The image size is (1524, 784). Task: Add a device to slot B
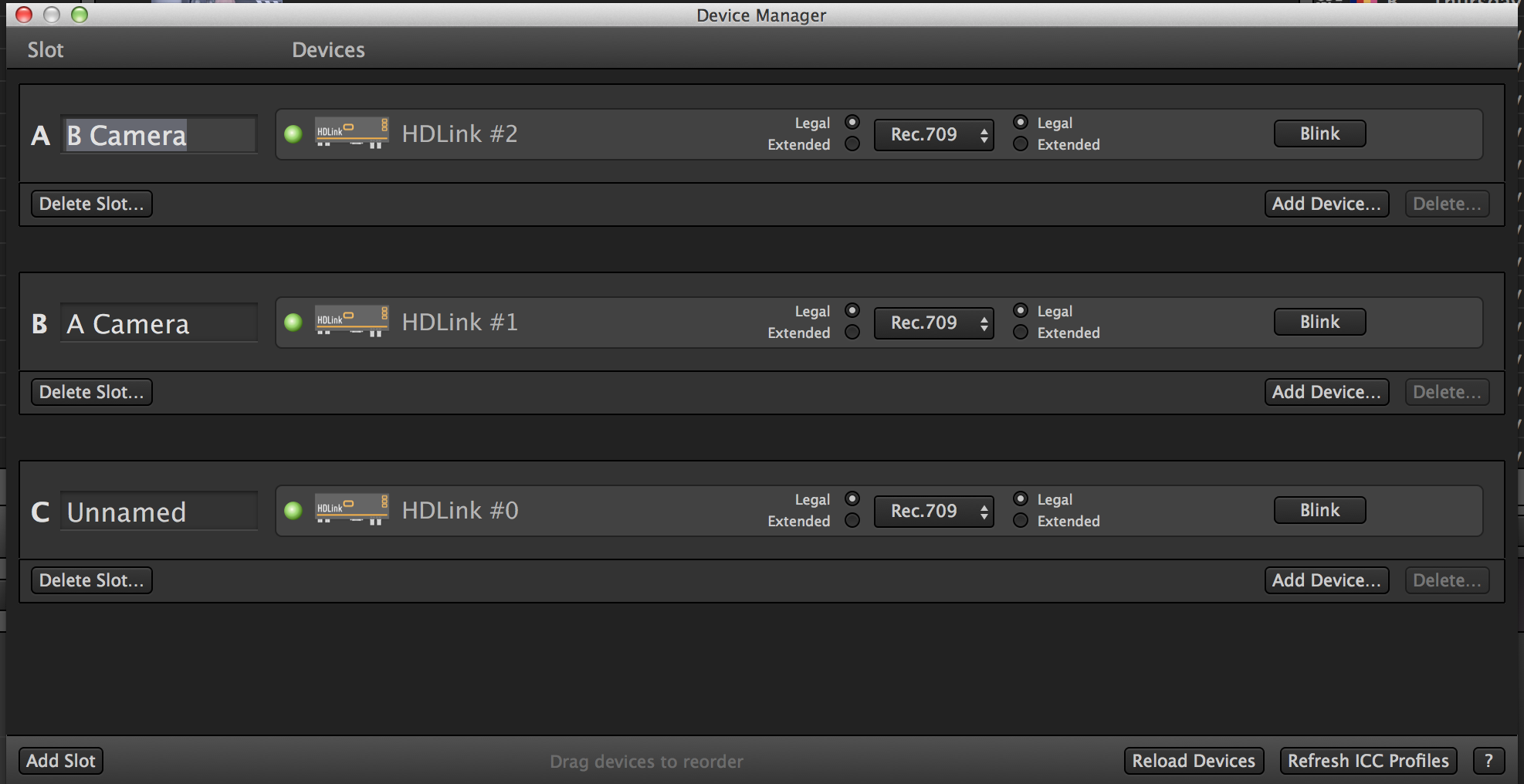(x=1326, y=391)
